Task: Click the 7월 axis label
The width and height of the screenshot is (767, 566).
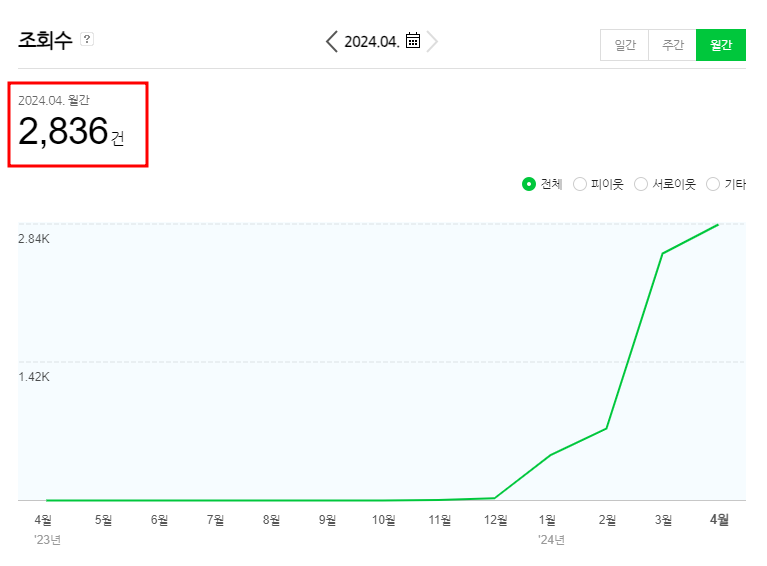Action: pos(215,520)
